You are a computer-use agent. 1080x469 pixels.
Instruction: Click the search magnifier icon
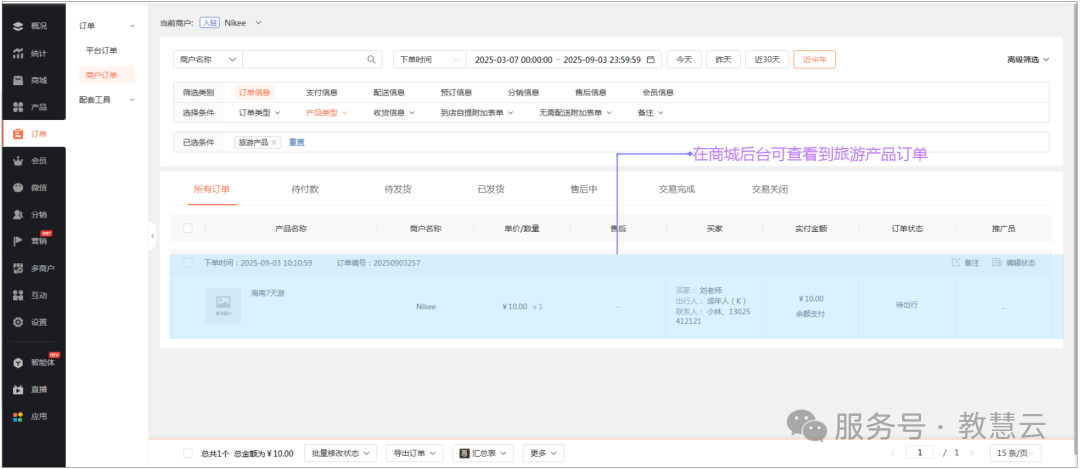click(x=372, y=60)
